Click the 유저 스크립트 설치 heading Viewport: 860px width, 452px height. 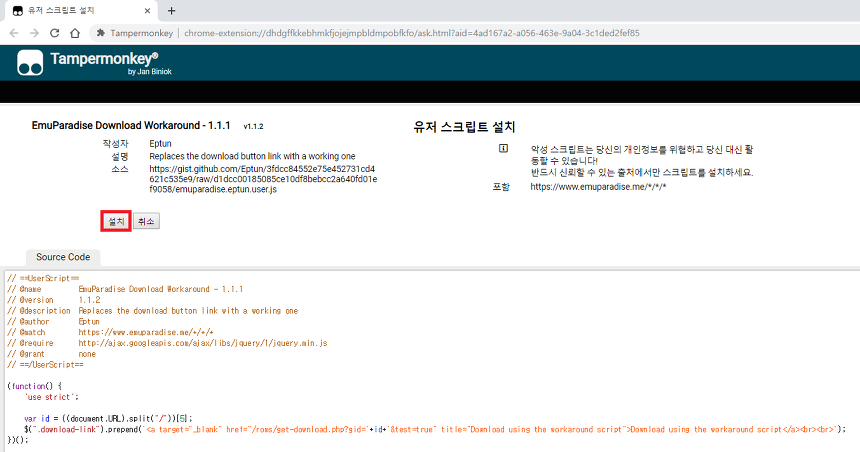(464, 127)
